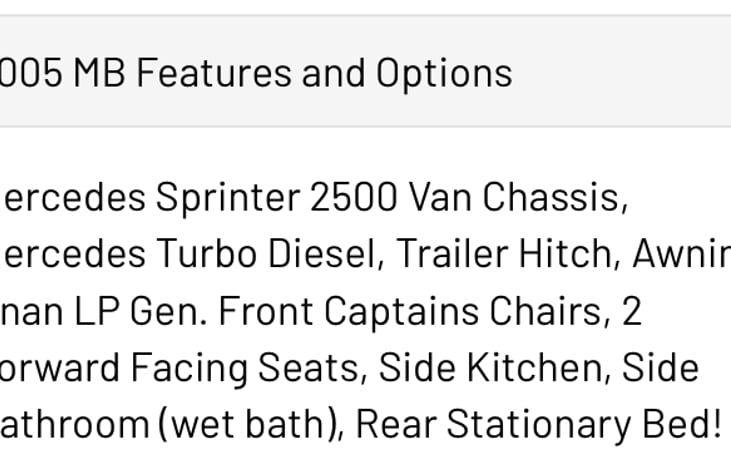Screen dimensions: 731x469
Task: Click the text 'LP Gen.'
Action: (x=140, y=311)
